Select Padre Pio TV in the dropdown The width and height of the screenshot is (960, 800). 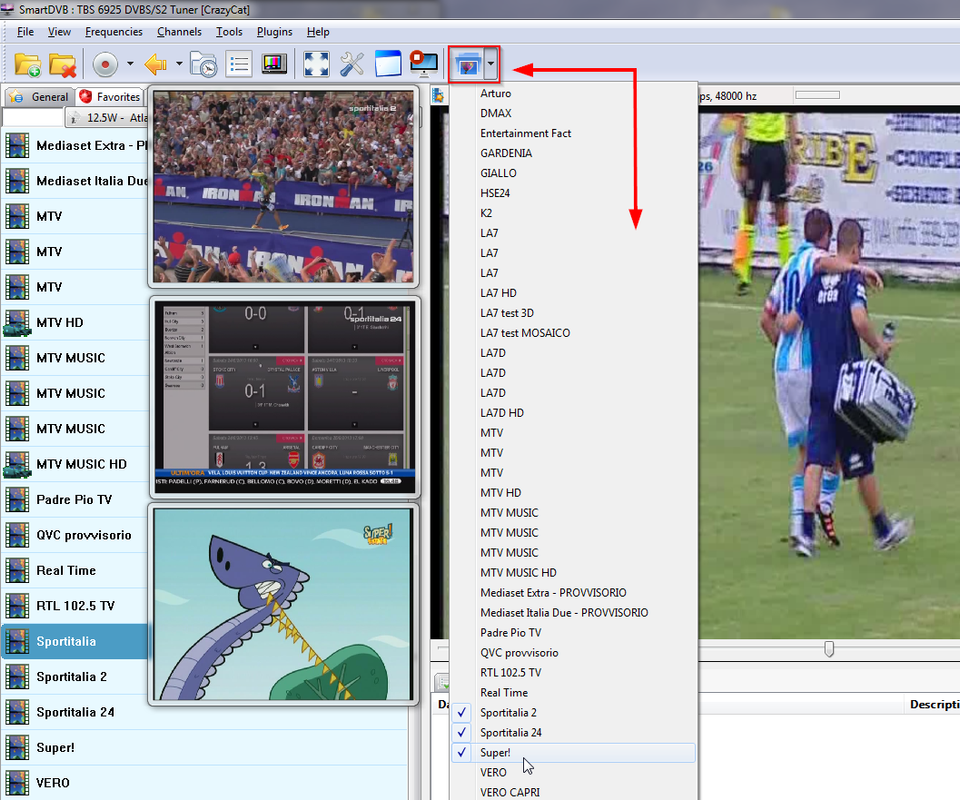coord(572,633)
